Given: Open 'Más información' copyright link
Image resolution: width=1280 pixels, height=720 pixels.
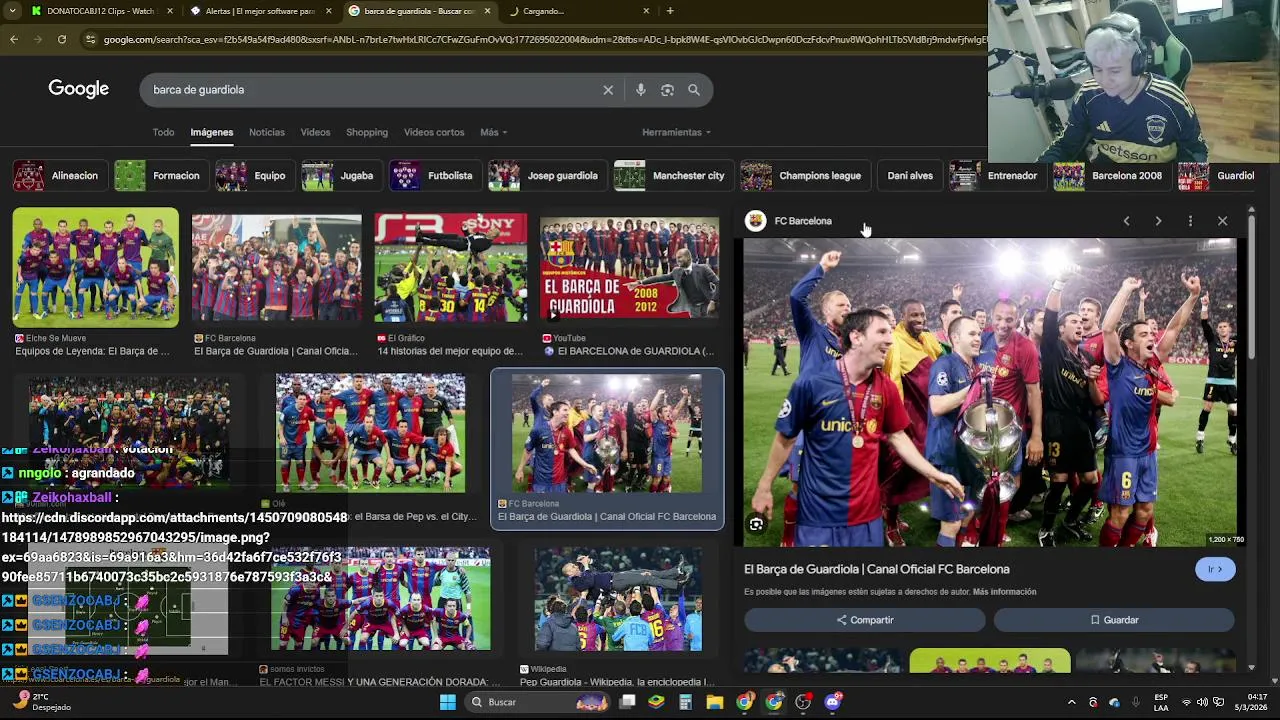Looking at the screenshot, I should tap(1004, 592).
